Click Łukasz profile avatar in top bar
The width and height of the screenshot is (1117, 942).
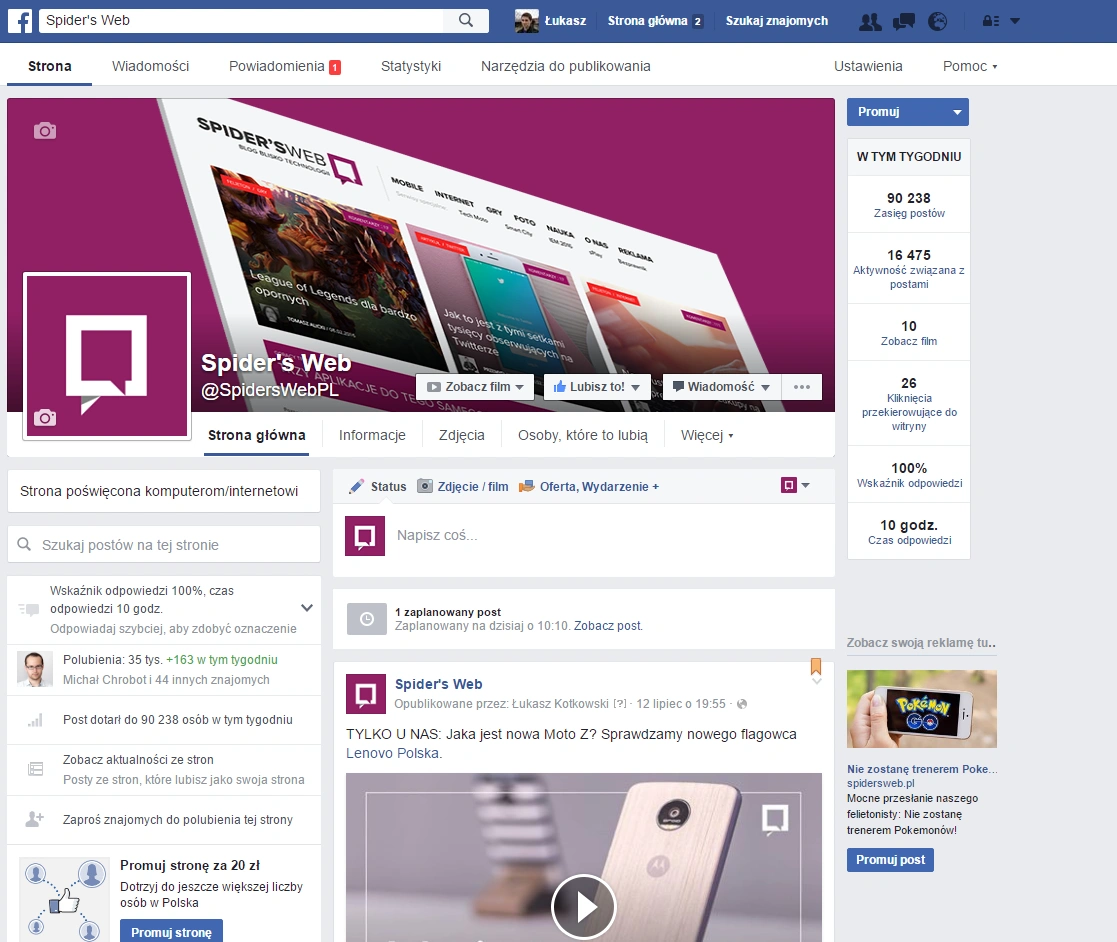(x=526, y=21)
